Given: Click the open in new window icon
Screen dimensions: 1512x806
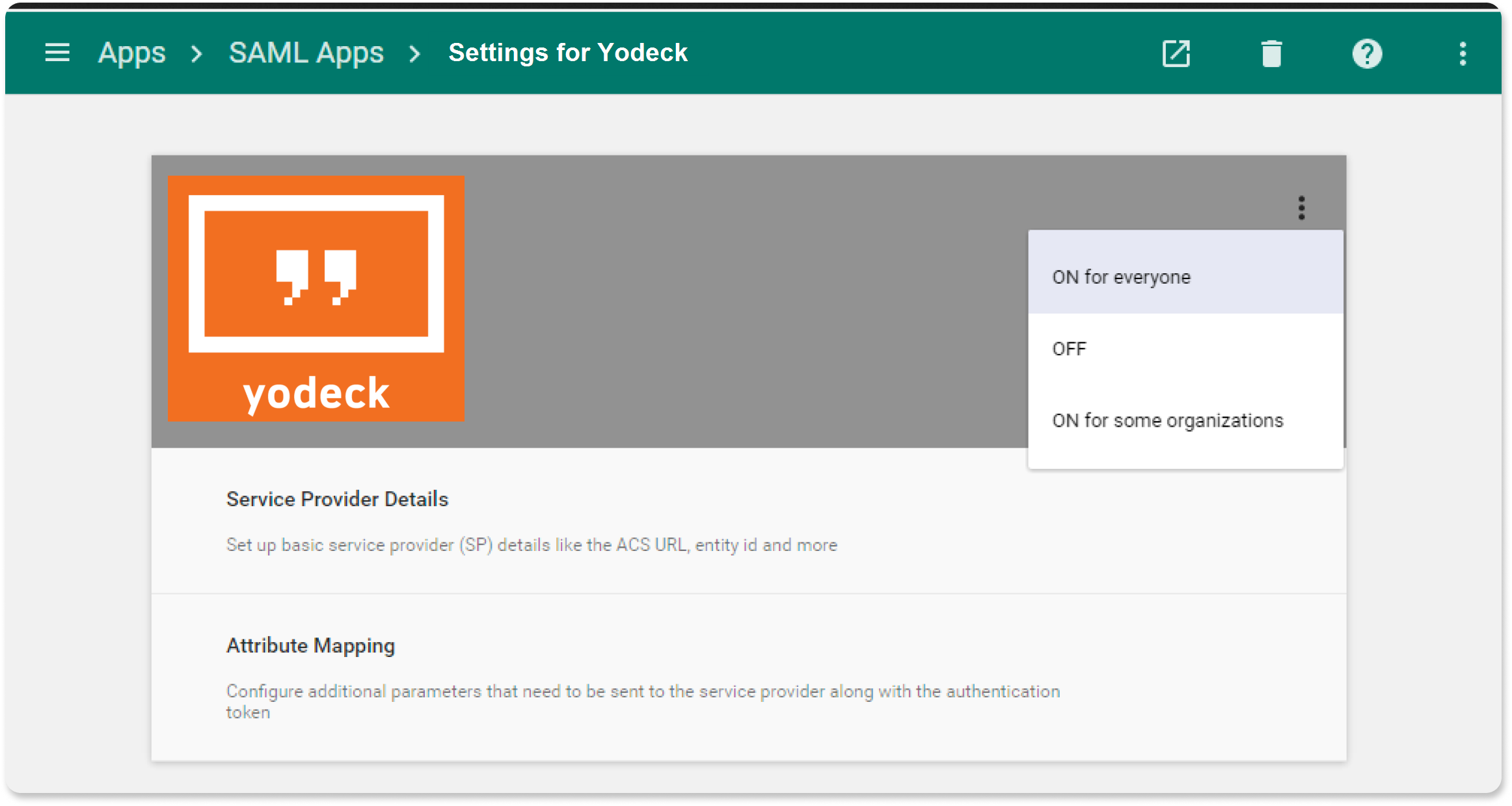Looking at the screenshot, I should click(x=1176, y=53).
